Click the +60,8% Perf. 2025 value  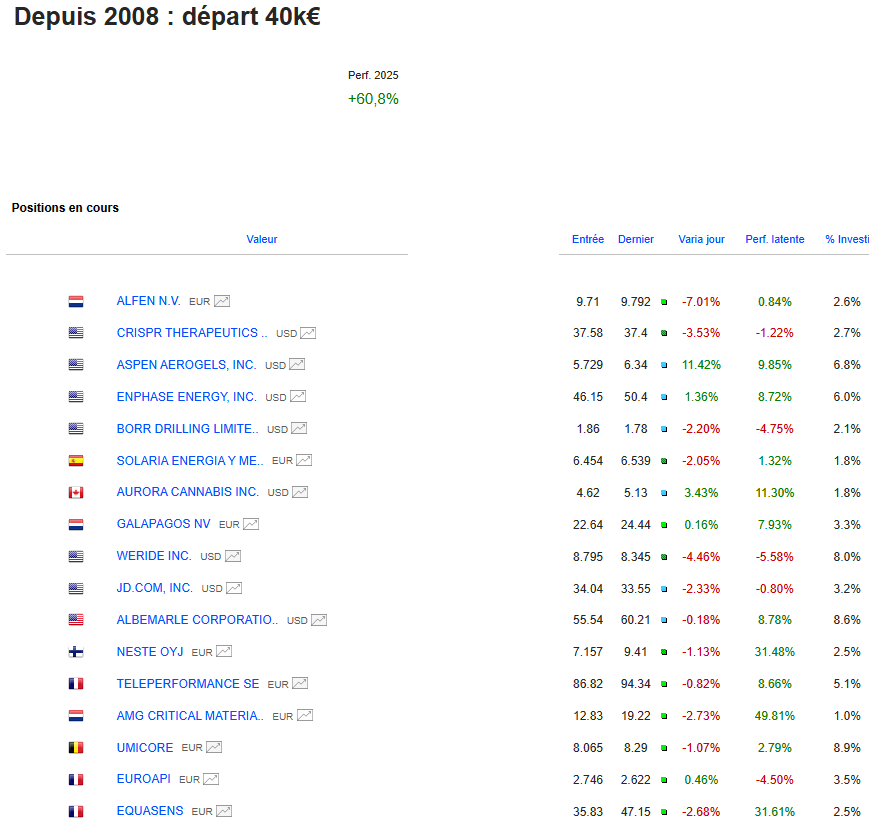(x=373, y=99)
